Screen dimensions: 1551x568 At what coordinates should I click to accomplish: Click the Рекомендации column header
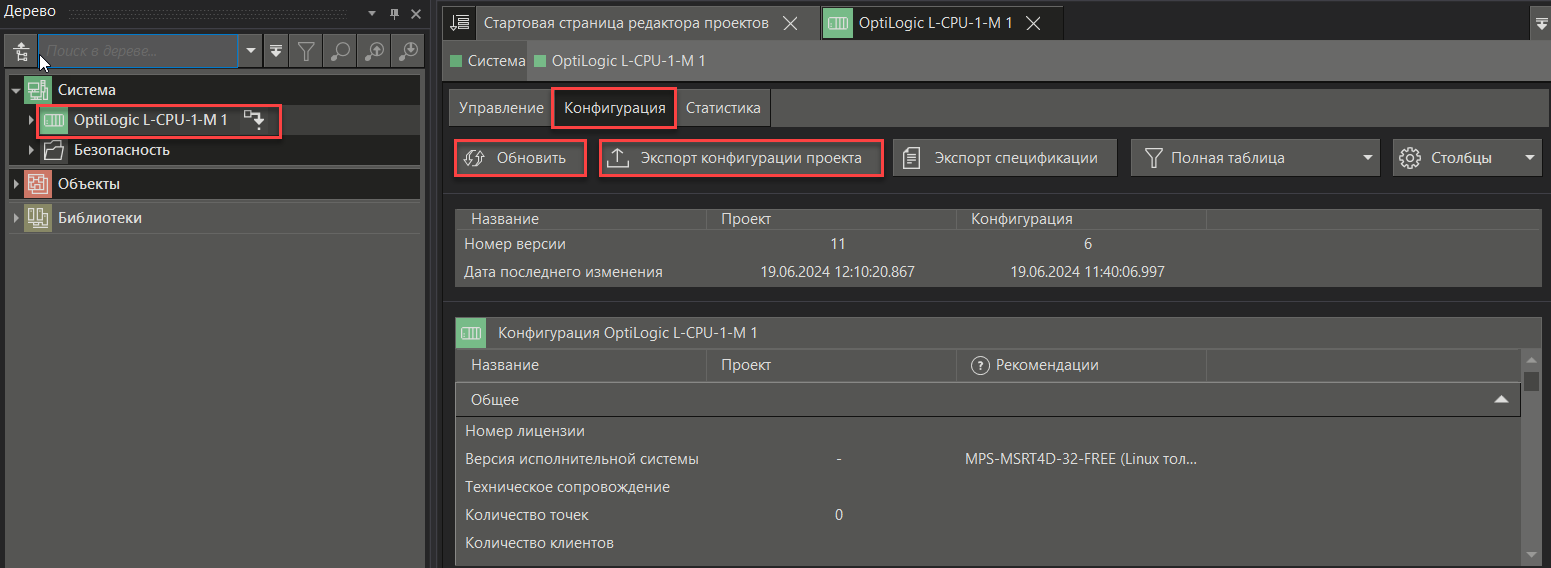pyautogui.click(x=1081, y=365)
